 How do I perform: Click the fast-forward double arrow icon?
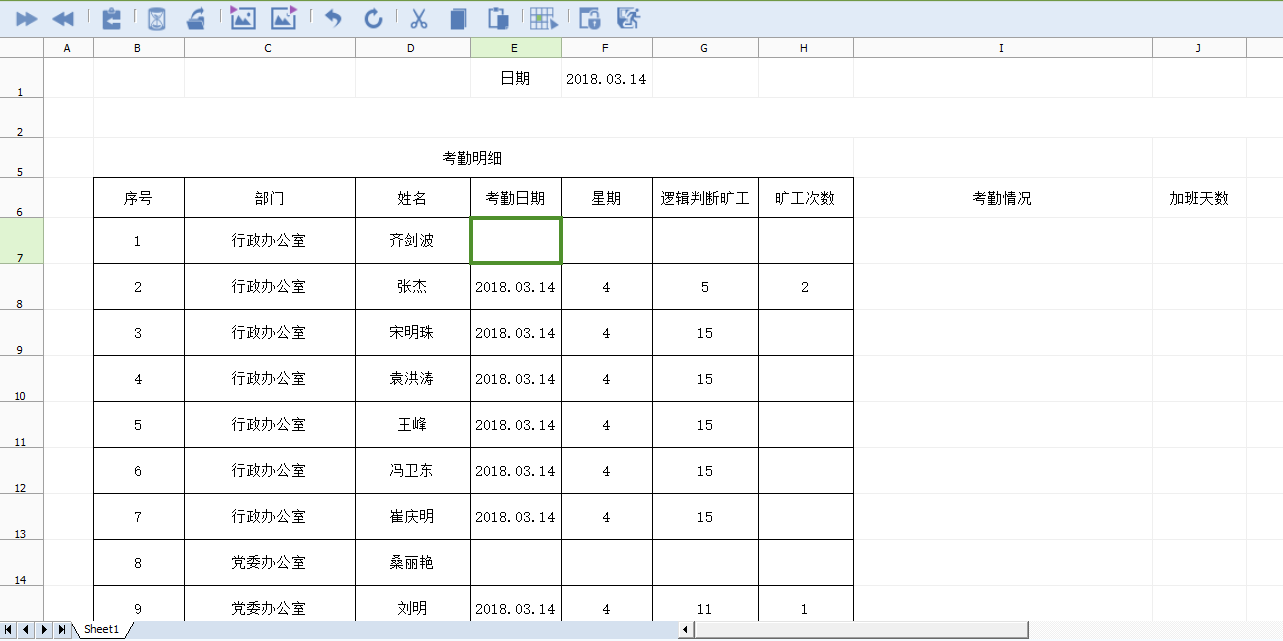coord(27,18)
